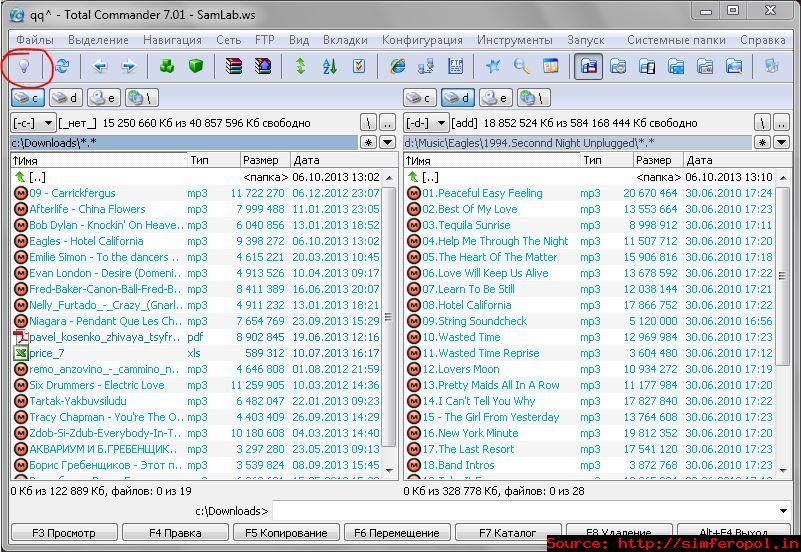Click into the c:\Downloads> command line field

pyautogui.click(x=524, y=511)
